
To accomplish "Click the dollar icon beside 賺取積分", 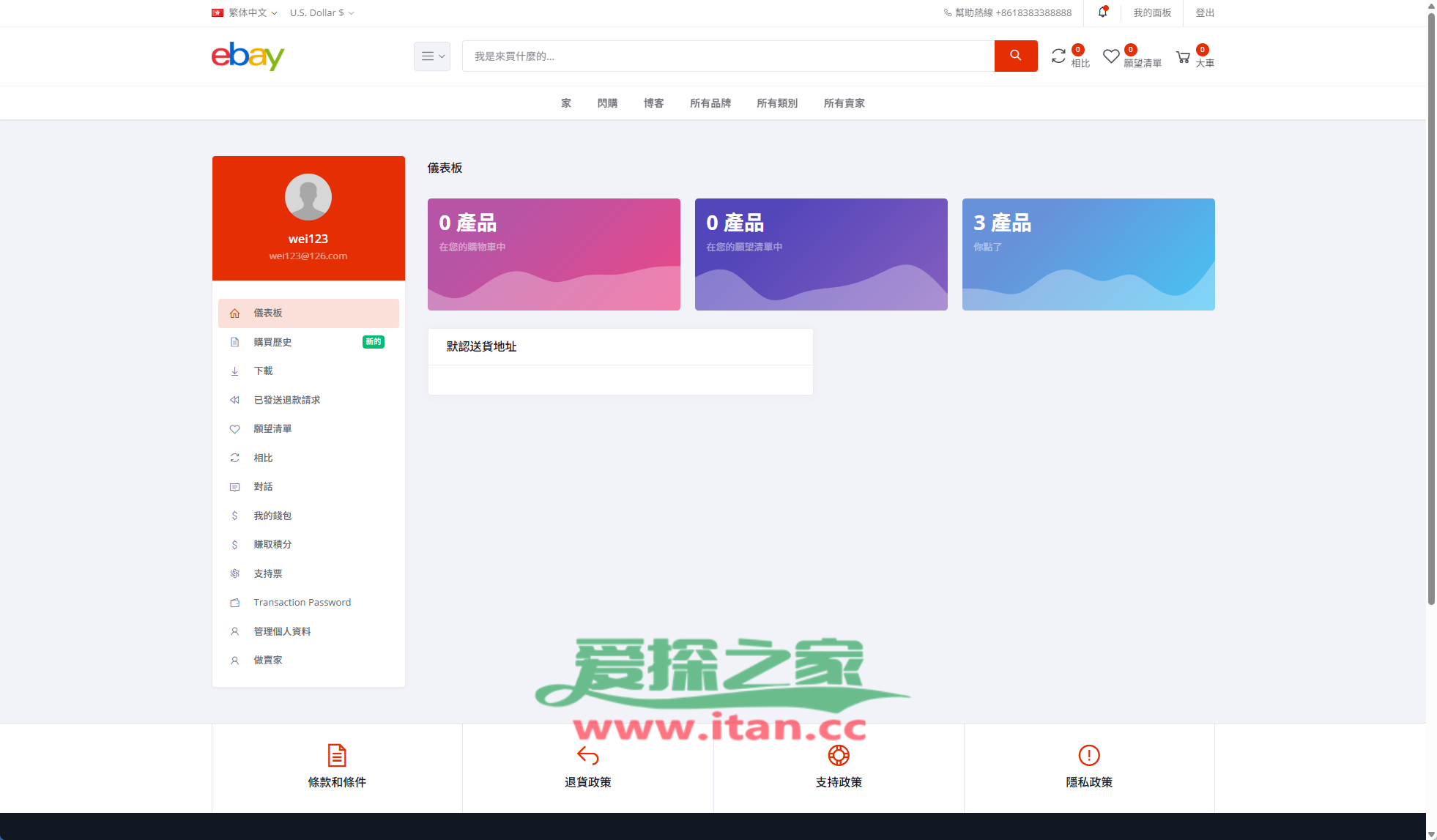I will [234, 545].
